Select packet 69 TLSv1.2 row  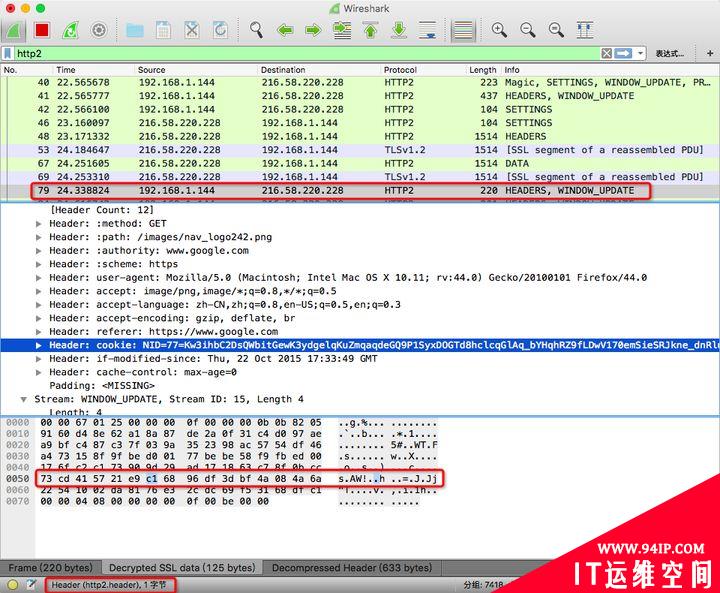tap(360, 177)
